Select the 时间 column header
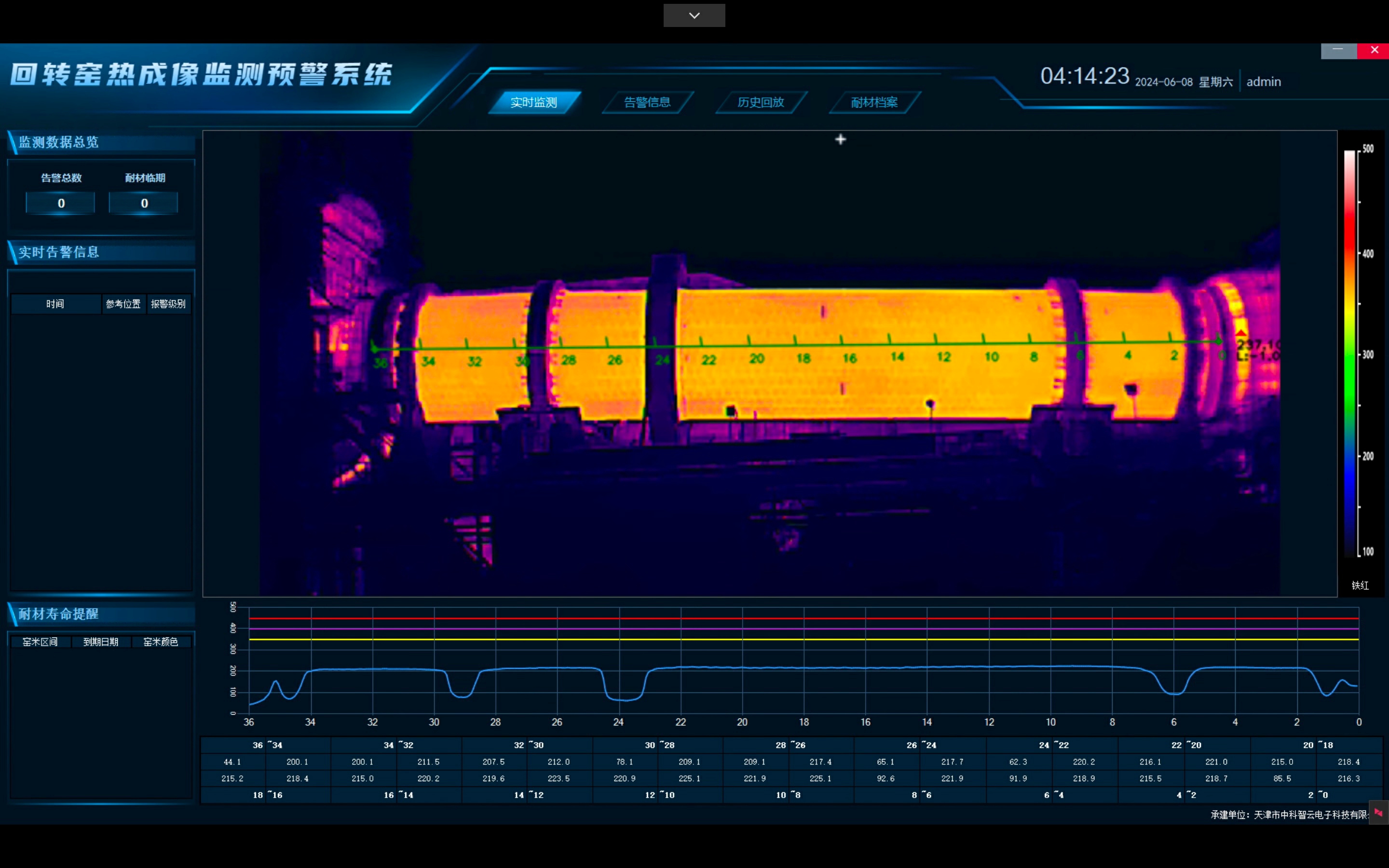This screenshot has width=1389, height=868. (x=55, y=304)
